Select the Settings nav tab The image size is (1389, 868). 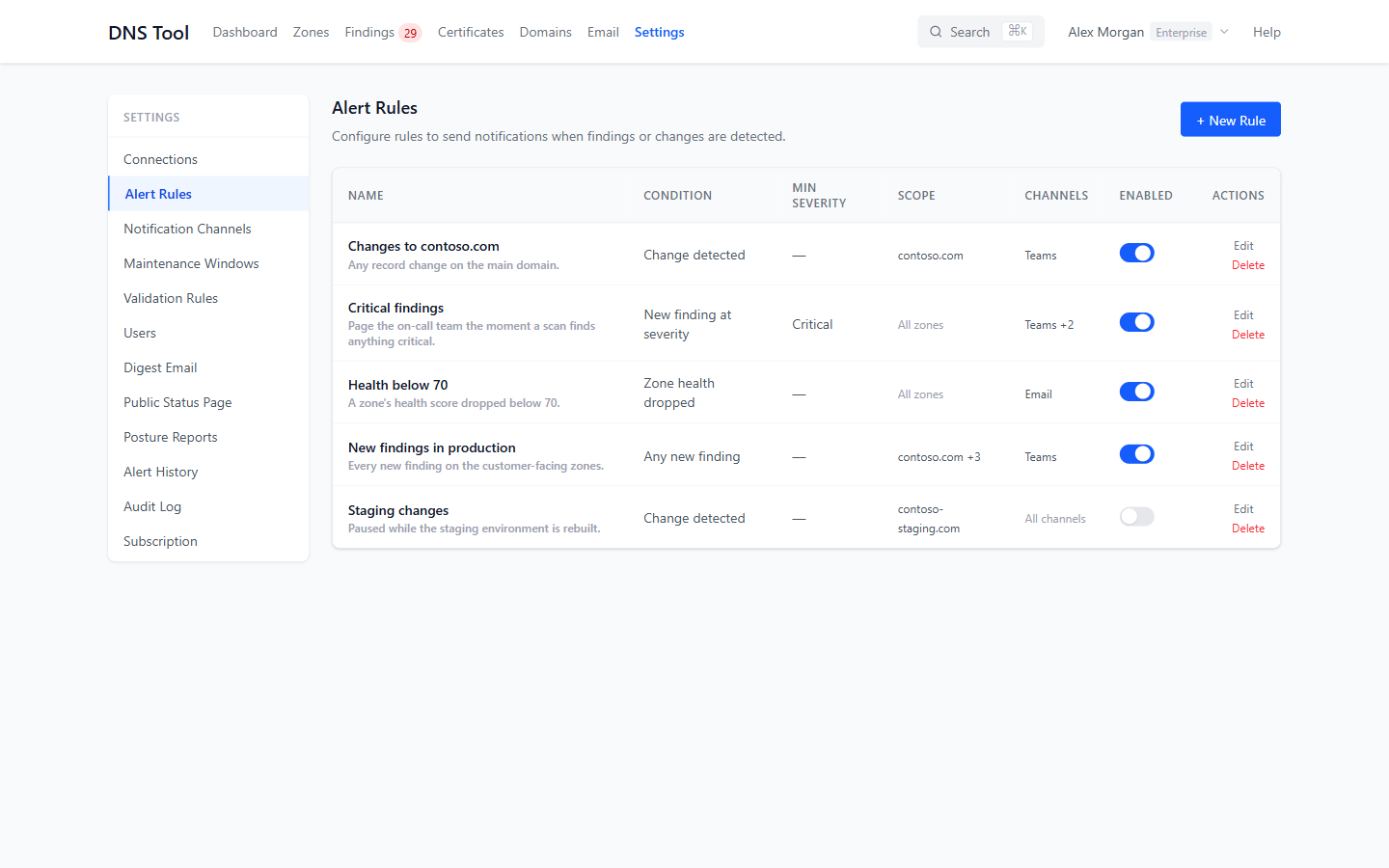point(660,32)
